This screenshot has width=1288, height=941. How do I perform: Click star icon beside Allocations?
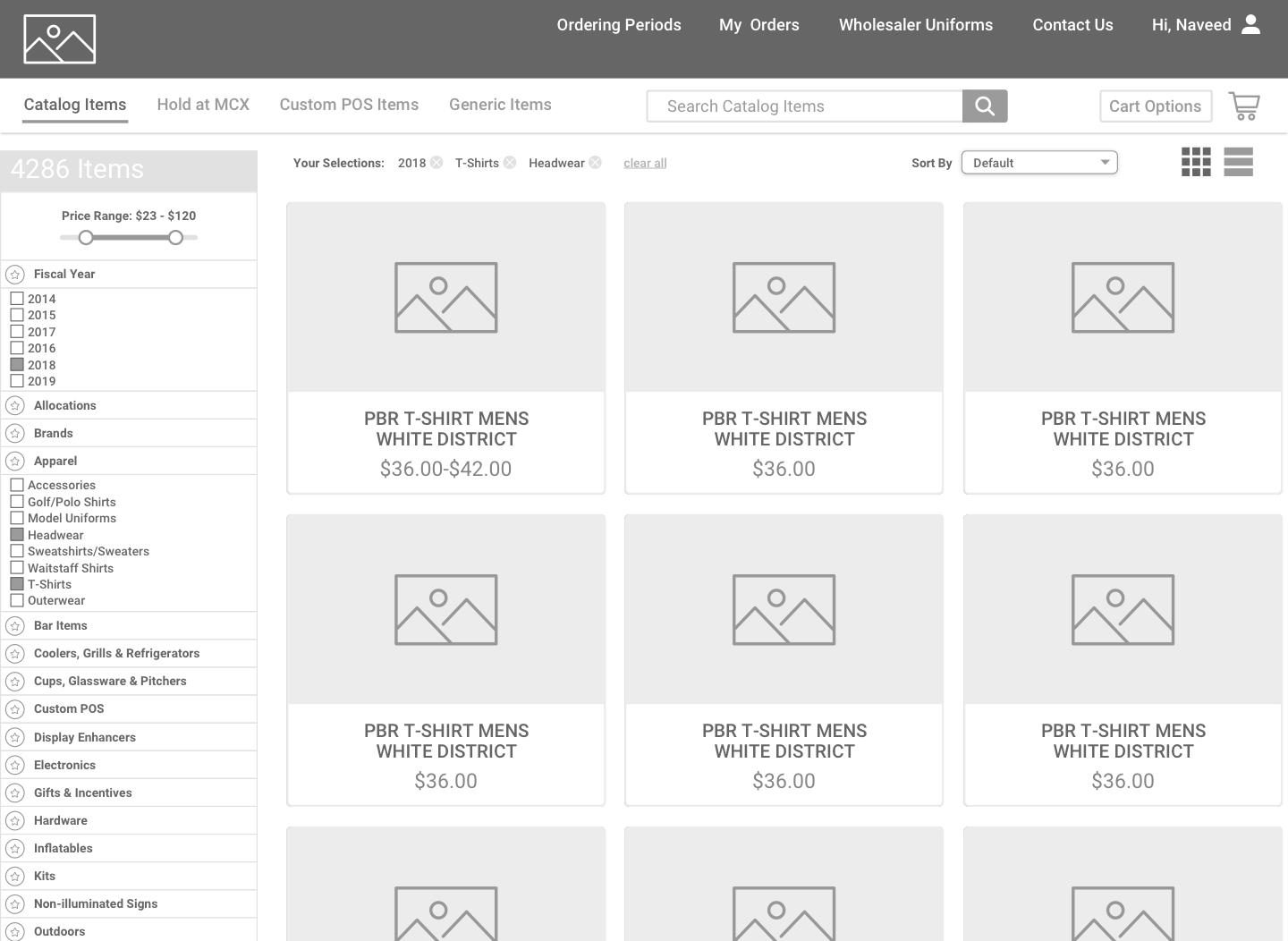(15, 406)
